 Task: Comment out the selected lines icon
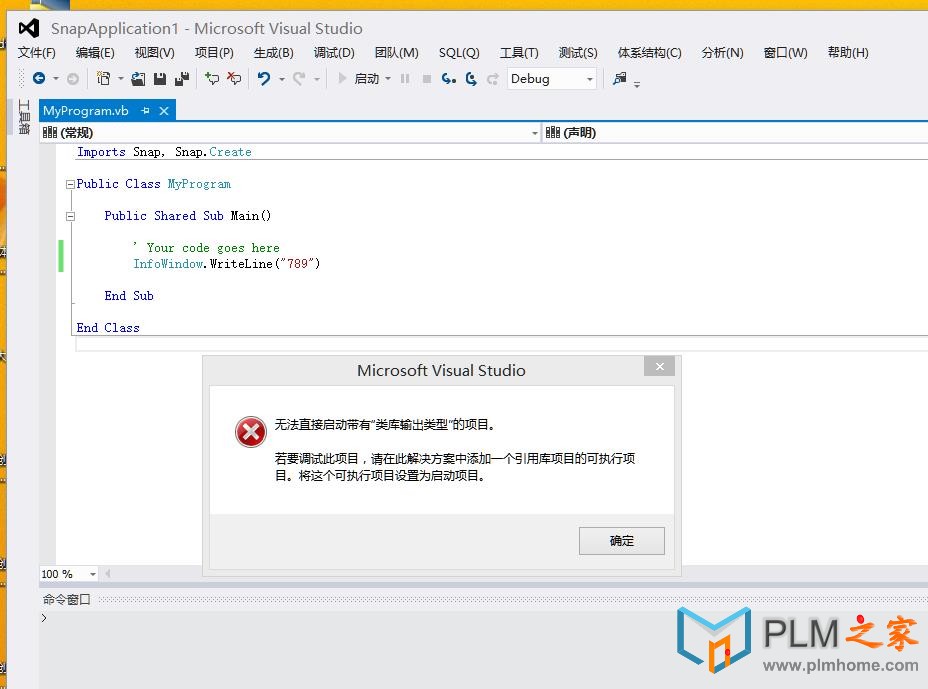click(212, 78)
